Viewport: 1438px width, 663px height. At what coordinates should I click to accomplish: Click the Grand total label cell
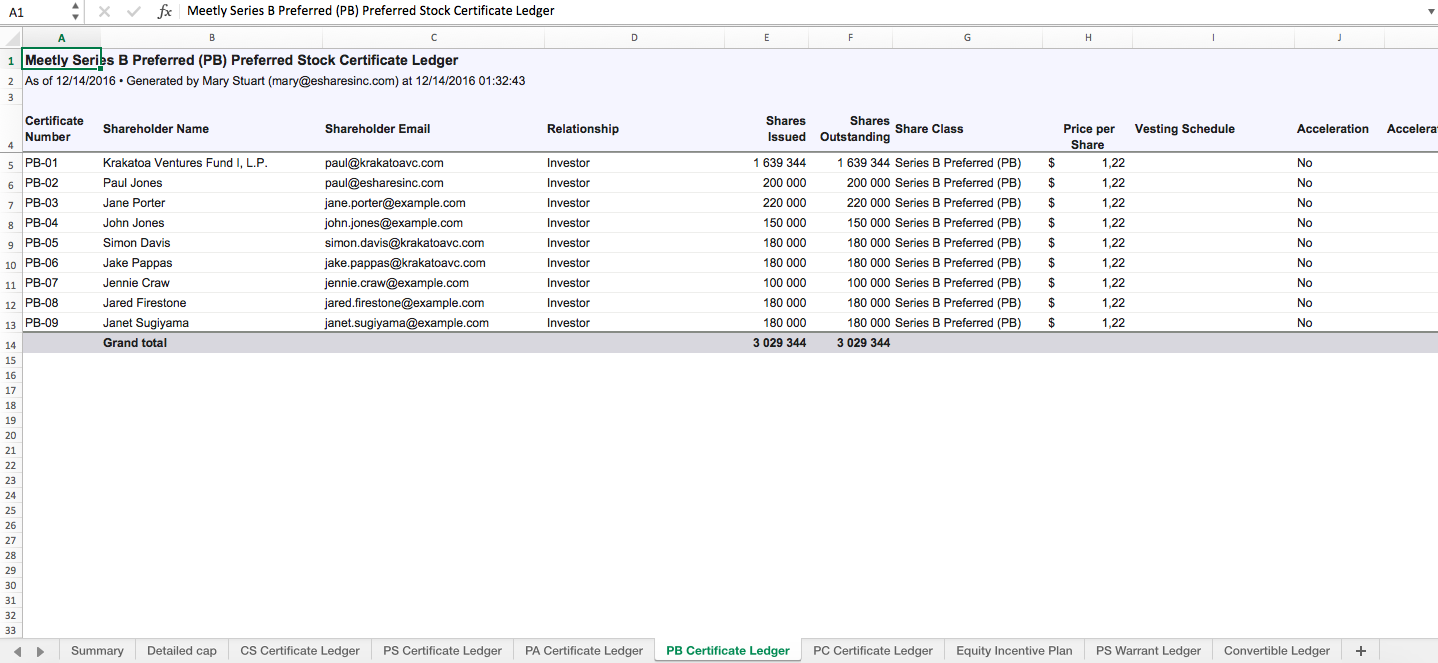(x=211, y=343)
